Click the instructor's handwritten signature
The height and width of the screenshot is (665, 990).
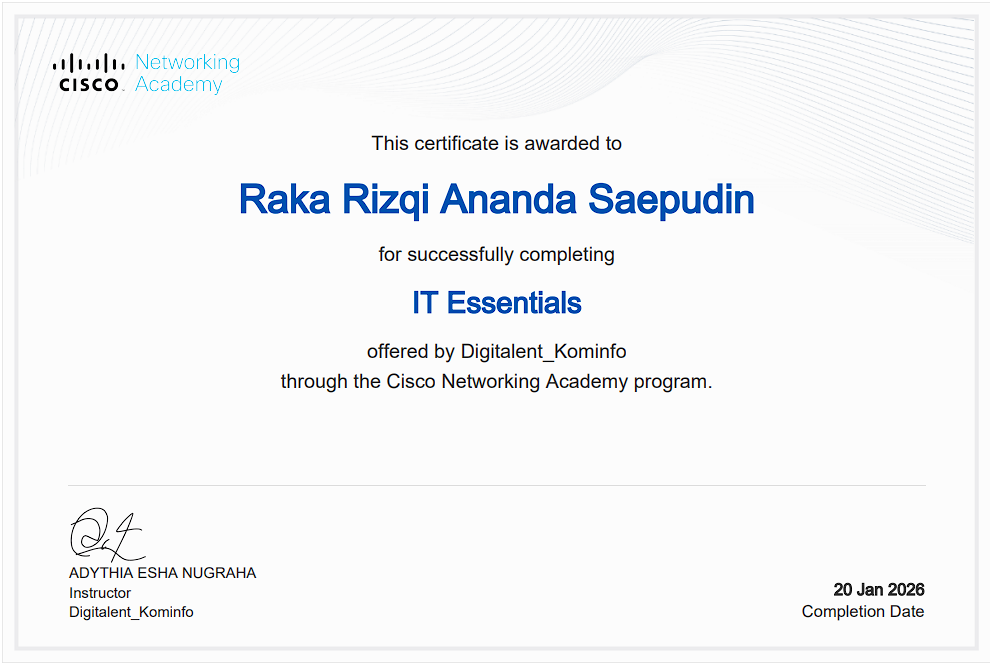tap(107, 535)
